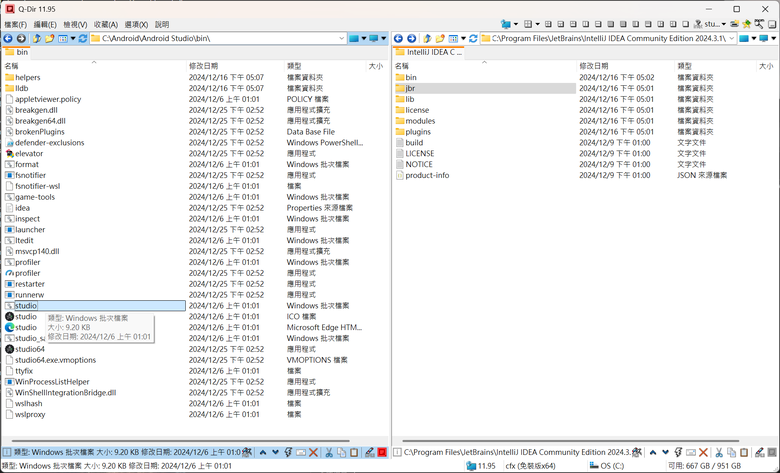Screen dimensions: 780x473
Task: Create new folder in the right pane
Action: click(x=440, y=38)
